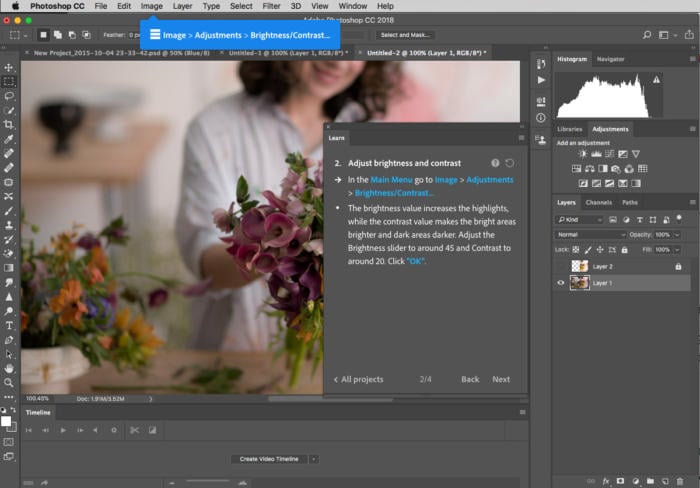Split the timeline clip with the scissors icon
The width and height of the screenshot is (700, 488).
[133, 430]
